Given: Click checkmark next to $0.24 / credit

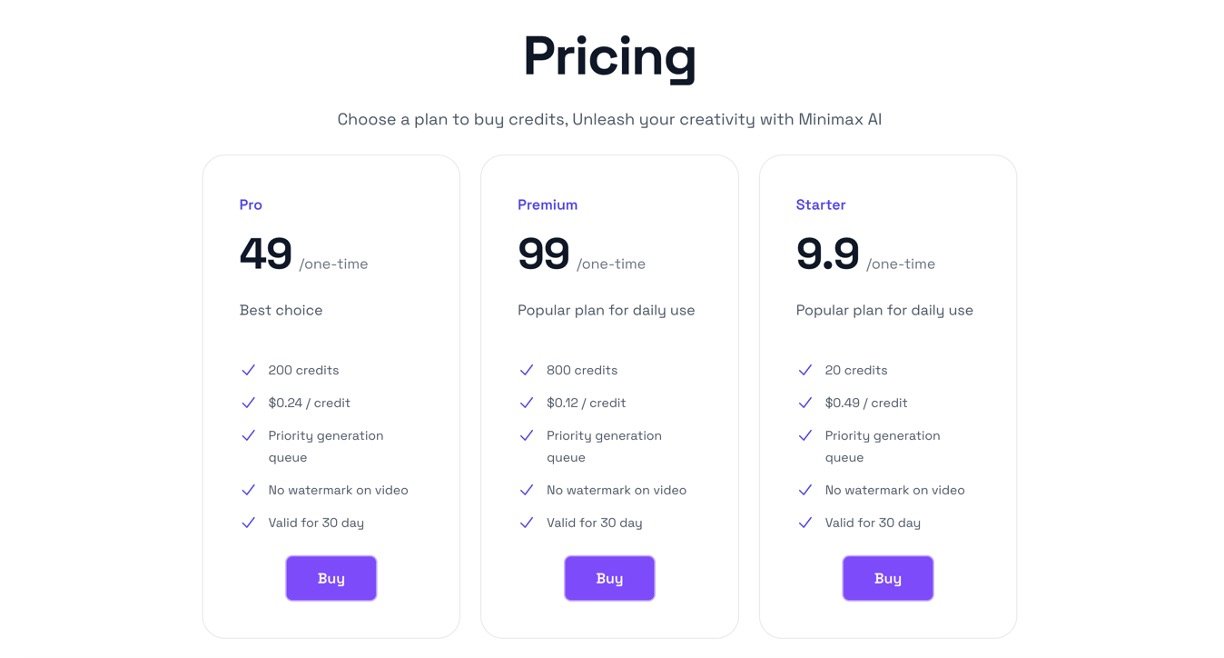Looking at the screenshot, I should click(249, 403).
